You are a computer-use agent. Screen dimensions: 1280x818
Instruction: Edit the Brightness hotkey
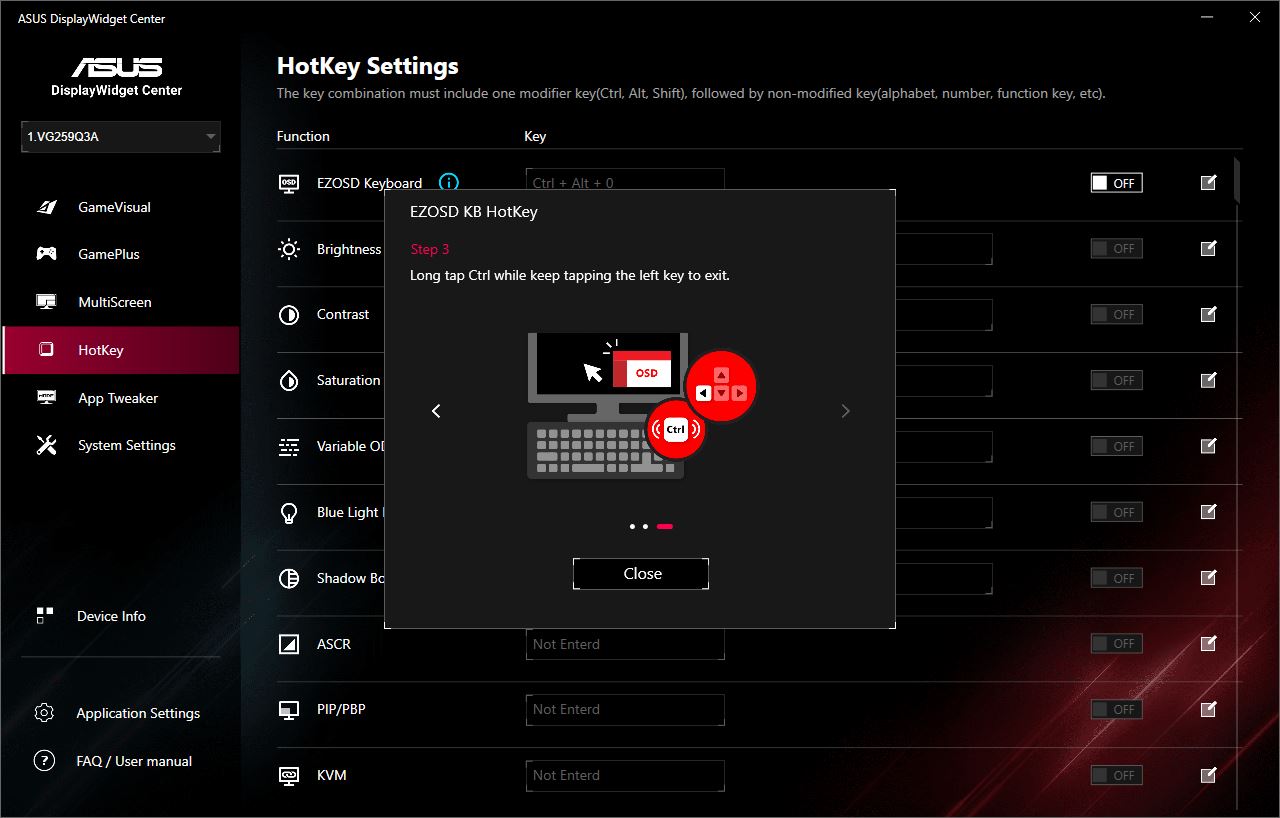click(x=1208, y=249)
